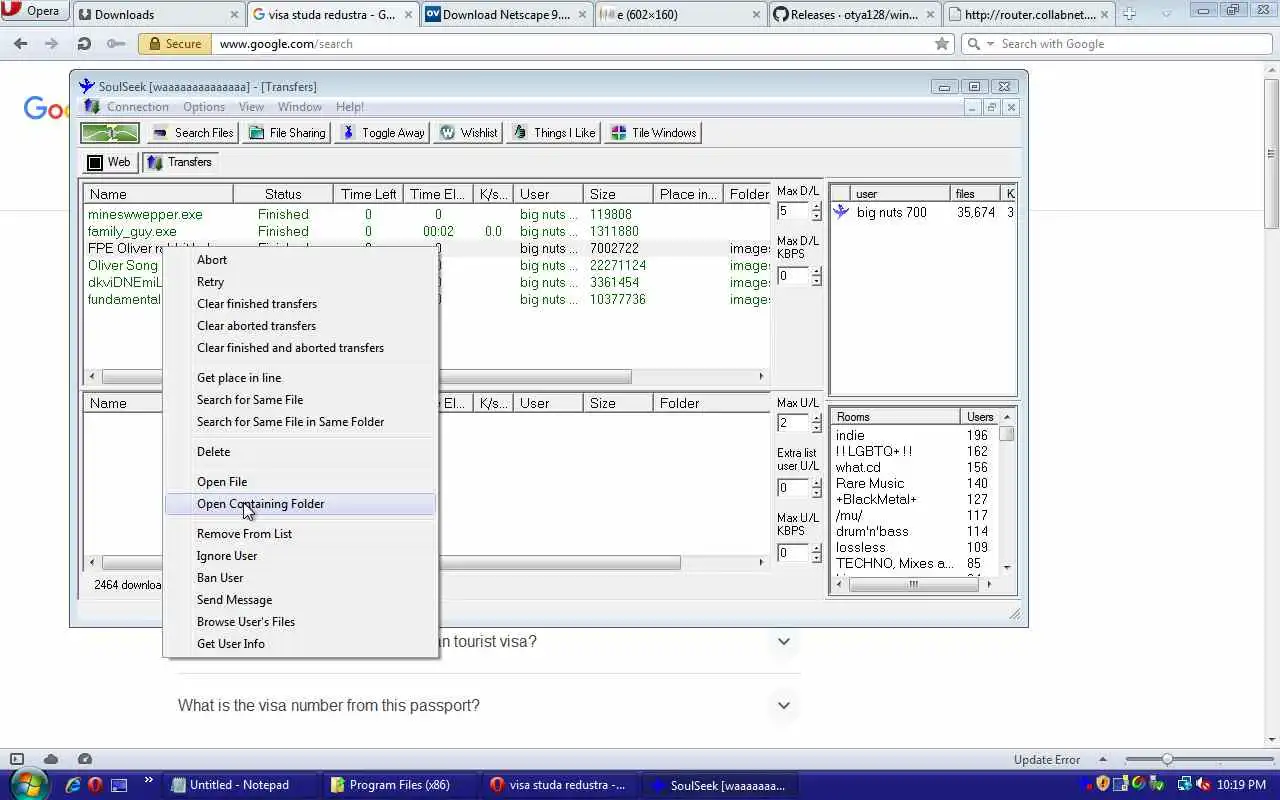Screen dimensions: 1280x800
Task: Click the Max U/L KBPS field
Action: coord(793,553)
